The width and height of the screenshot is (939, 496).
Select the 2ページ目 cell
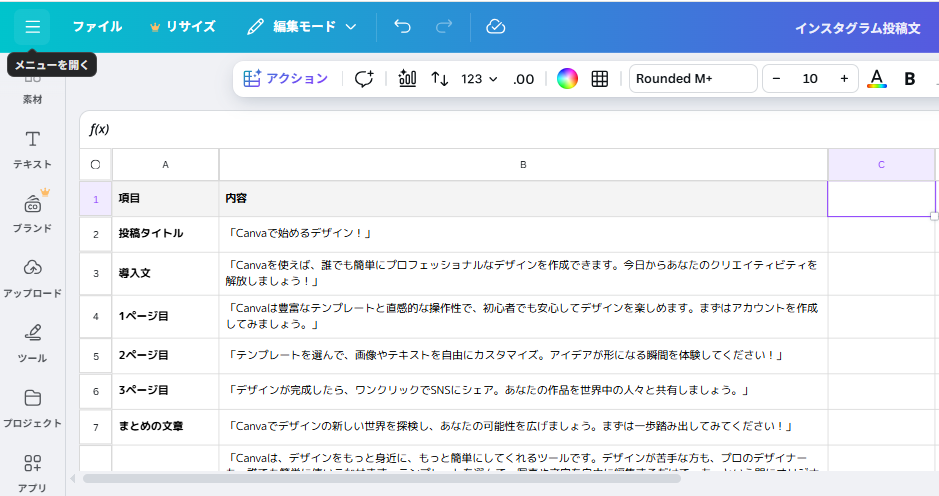point(165,356)
